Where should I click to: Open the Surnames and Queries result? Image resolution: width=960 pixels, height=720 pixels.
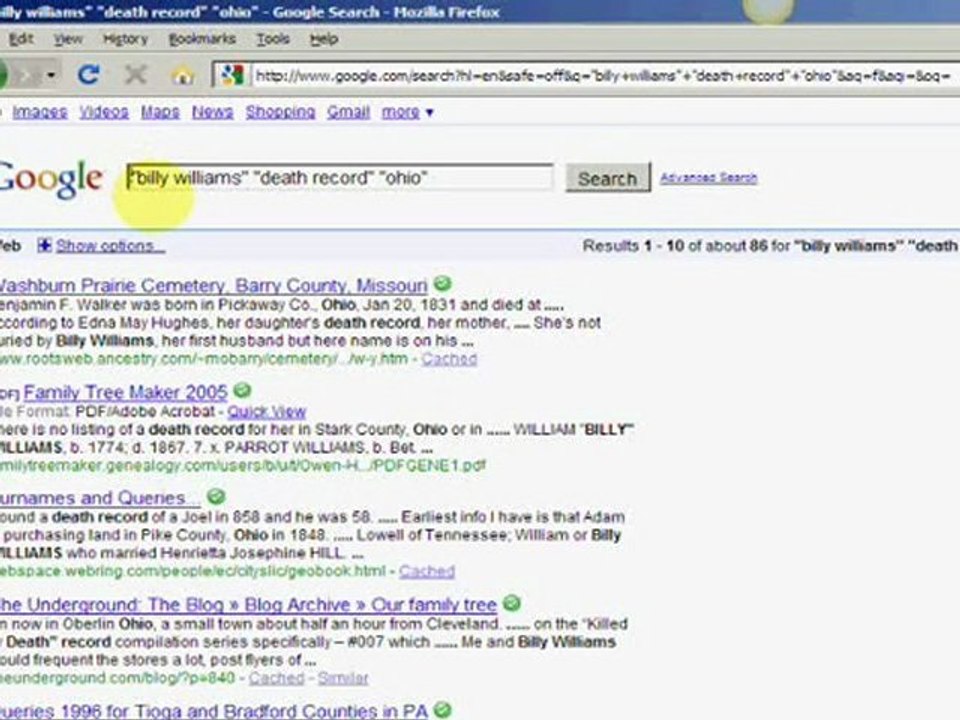point(100,498)
